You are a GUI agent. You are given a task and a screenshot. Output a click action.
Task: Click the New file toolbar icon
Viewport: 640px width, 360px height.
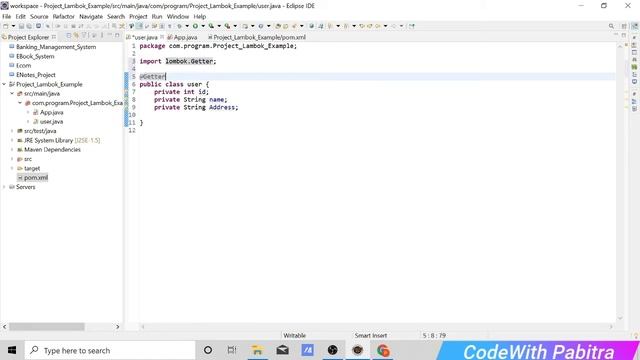click(x=6, y=26)
